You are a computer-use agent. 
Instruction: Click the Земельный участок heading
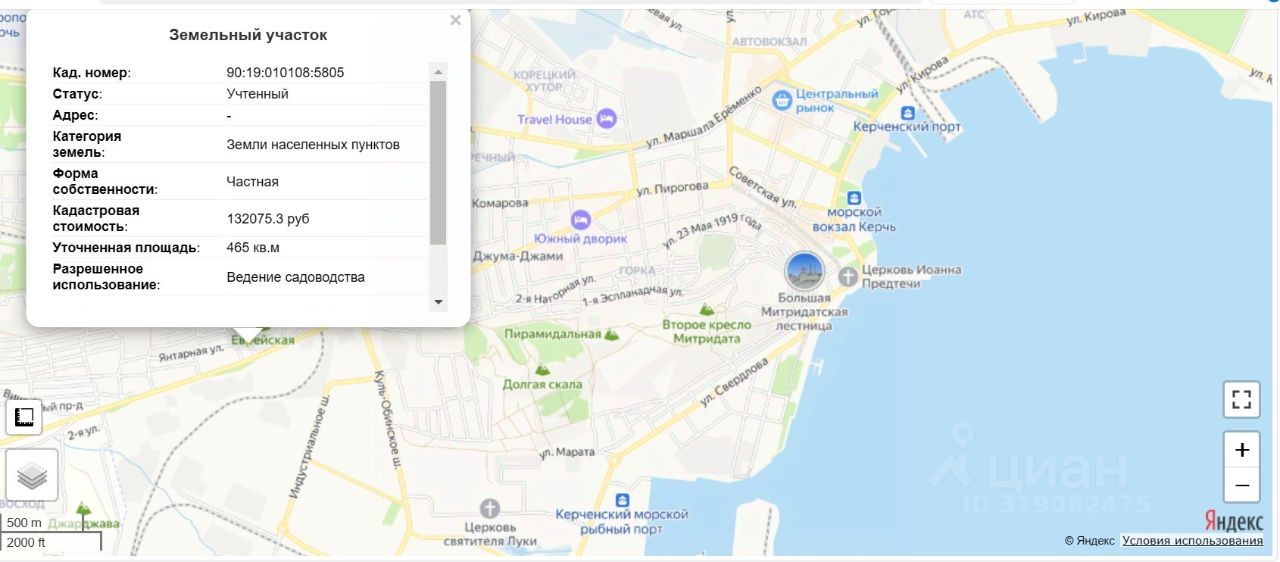pyautogui.click(x=248, y=35)
